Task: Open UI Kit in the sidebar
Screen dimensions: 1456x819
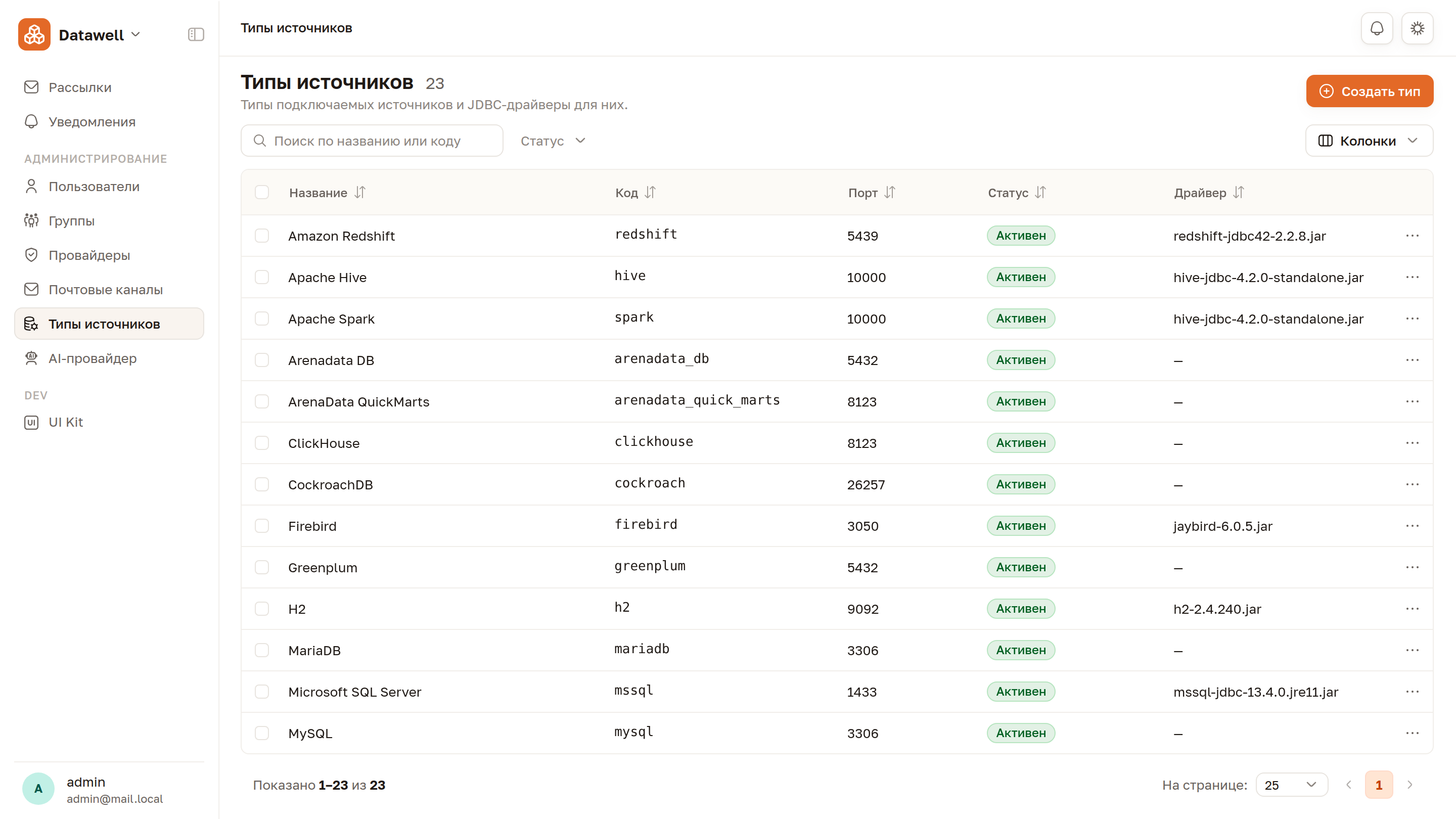Action: [109, 422]
